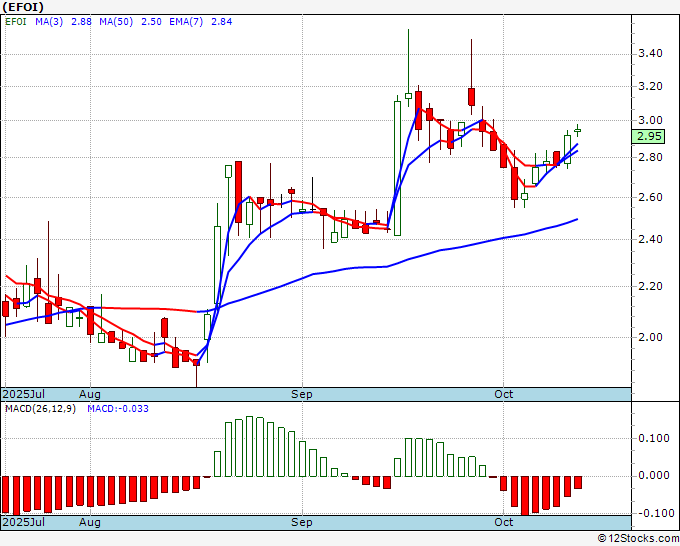Viewport: 680px width, 546px height.
Task: Click the (EFOI) chart title
Action: coord(23,7)
